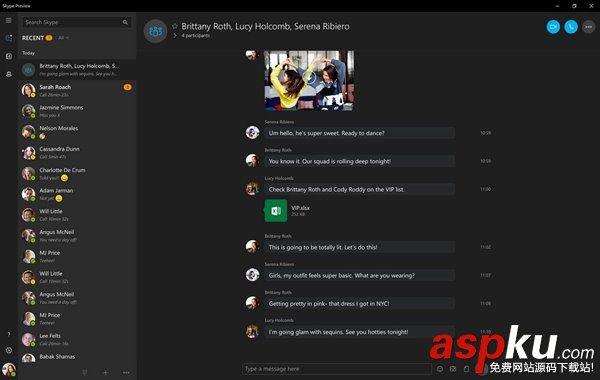The image size is (600, 380).
Task: Open the Charlotte De Crum conversation
Action: click(77, 173)
